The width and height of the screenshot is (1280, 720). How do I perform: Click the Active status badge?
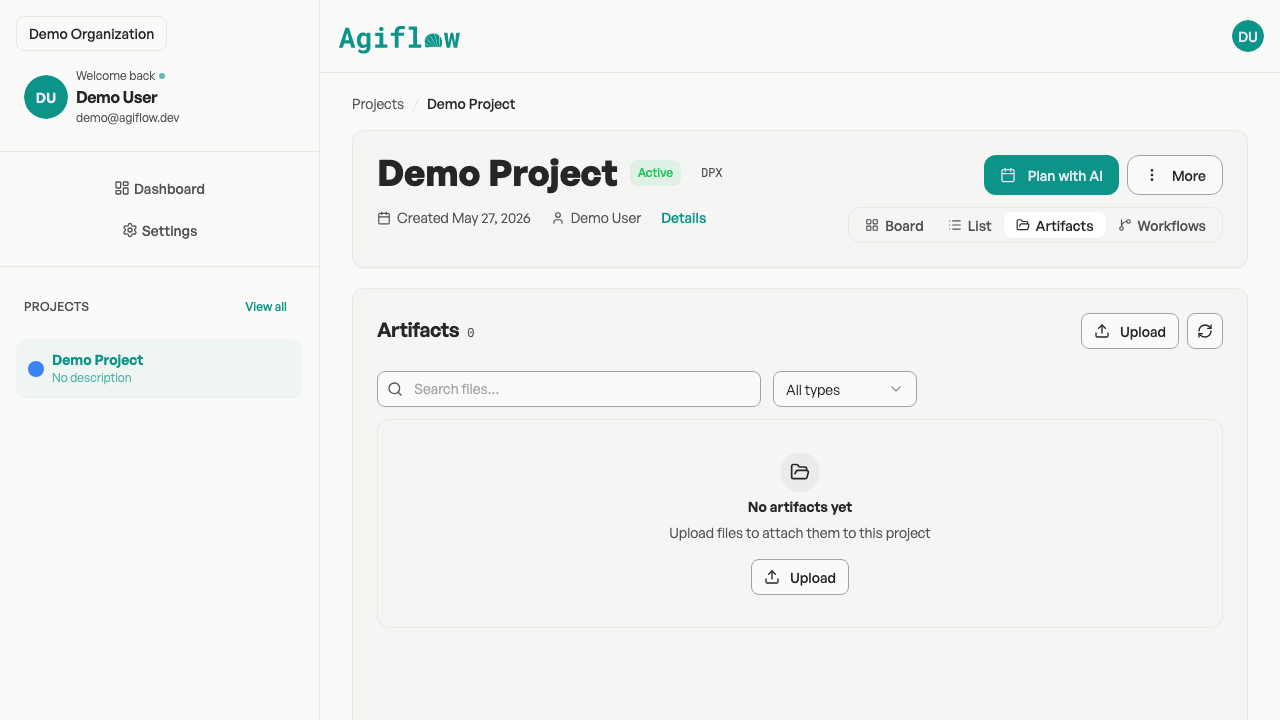tap(655, 173)
